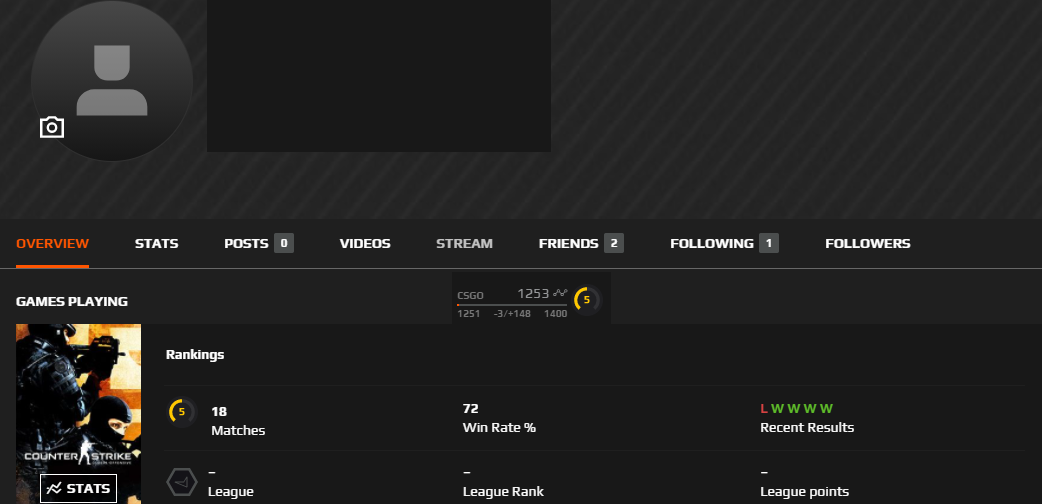Click the STATS button on Counter-Strike cover

[78, 489]
